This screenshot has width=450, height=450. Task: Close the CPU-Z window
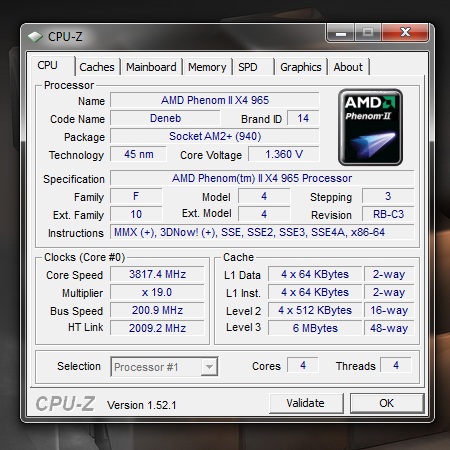point(405,32)
